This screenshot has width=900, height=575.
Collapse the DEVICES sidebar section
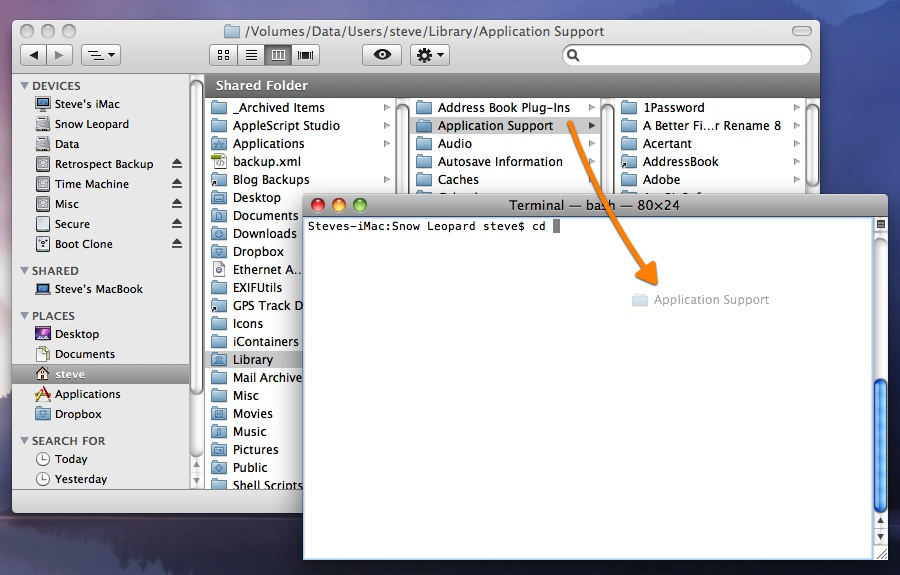24,86
